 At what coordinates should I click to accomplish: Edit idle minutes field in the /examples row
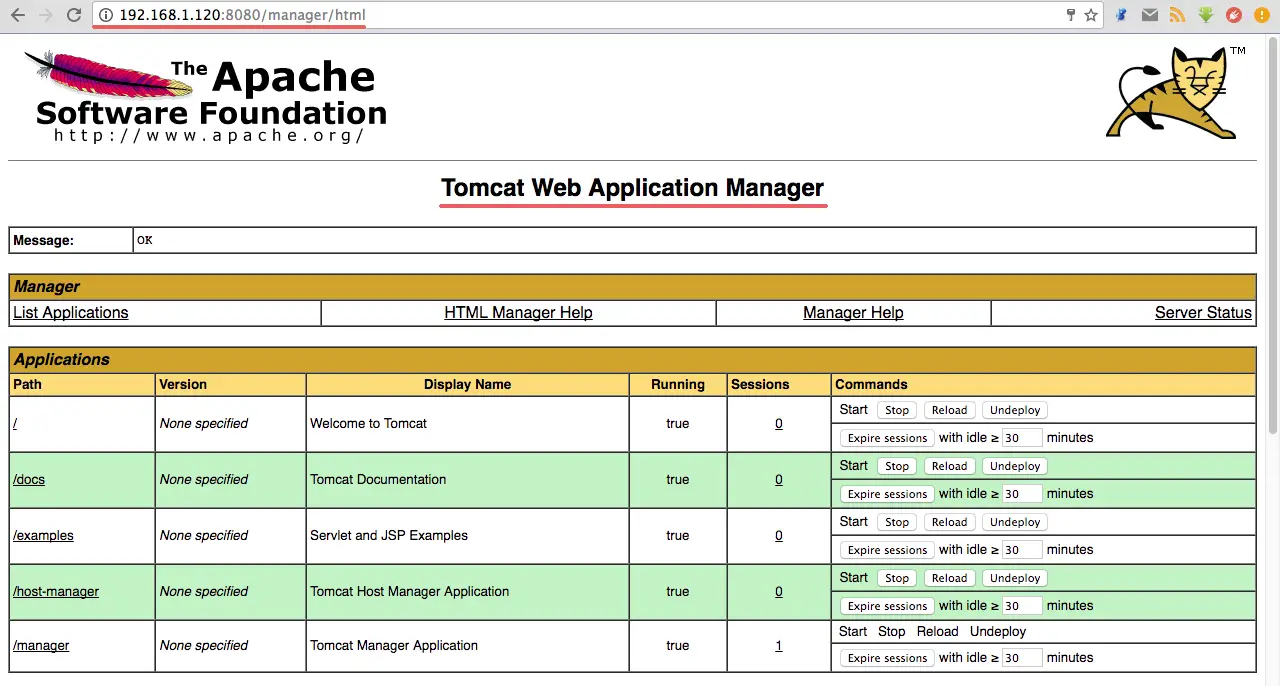(x=1022, y=550)
